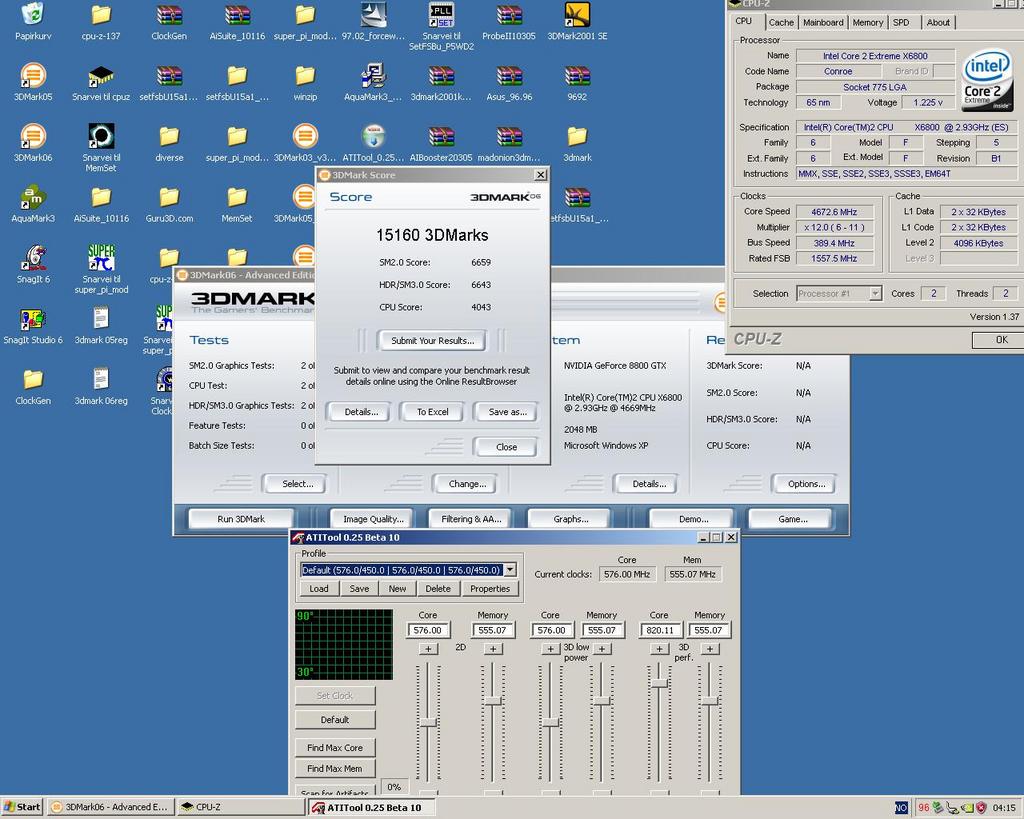This screenshot has width=1024, height=819.
Task: Open Filtering & AA settings
Action: [x=471, y=519]
